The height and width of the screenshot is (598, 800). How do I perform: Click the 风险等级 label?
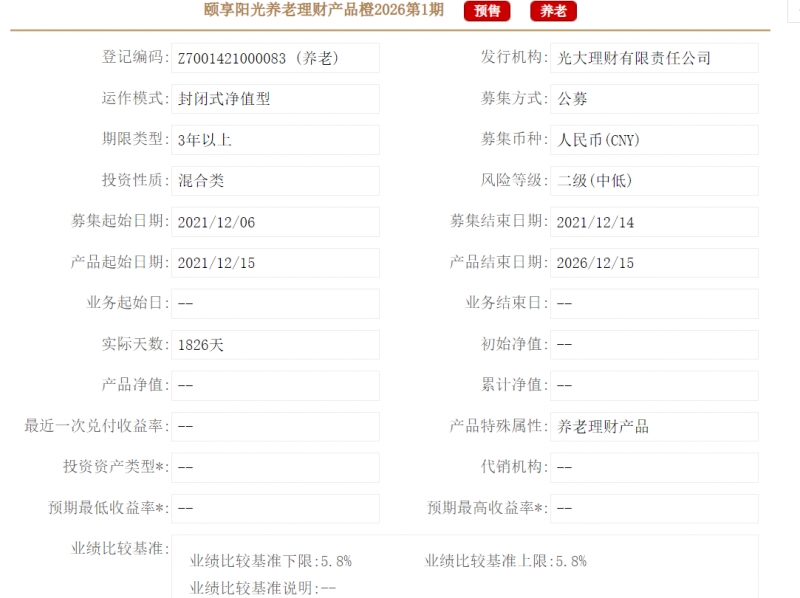click(x=514, y=180)
